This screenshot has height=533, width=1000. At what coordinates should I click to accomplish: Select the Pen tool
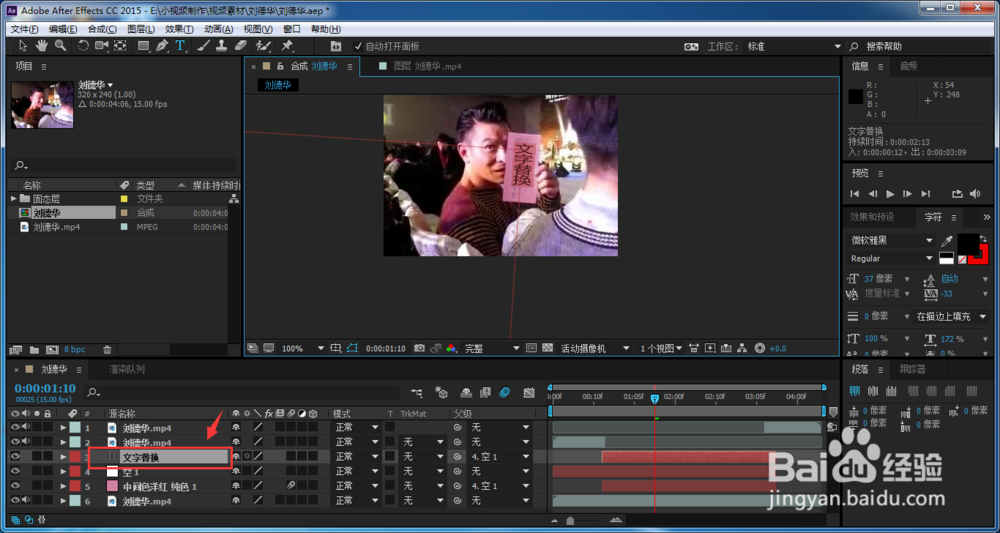pyautogui.click(x=162, y=46)
